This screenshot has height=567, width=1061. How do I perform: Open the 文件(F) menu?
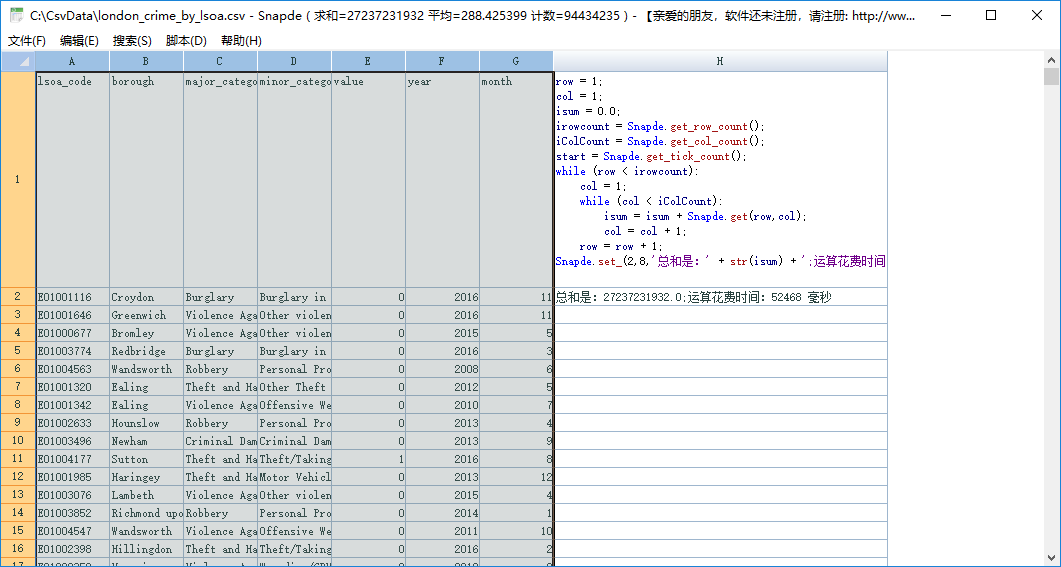[x=27, y=41]
